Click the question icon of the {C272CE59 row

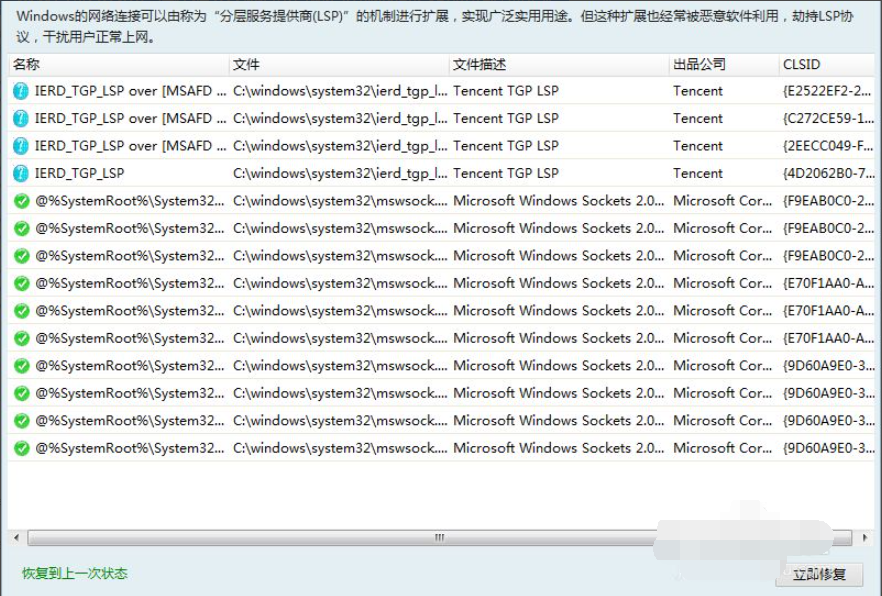21,118
